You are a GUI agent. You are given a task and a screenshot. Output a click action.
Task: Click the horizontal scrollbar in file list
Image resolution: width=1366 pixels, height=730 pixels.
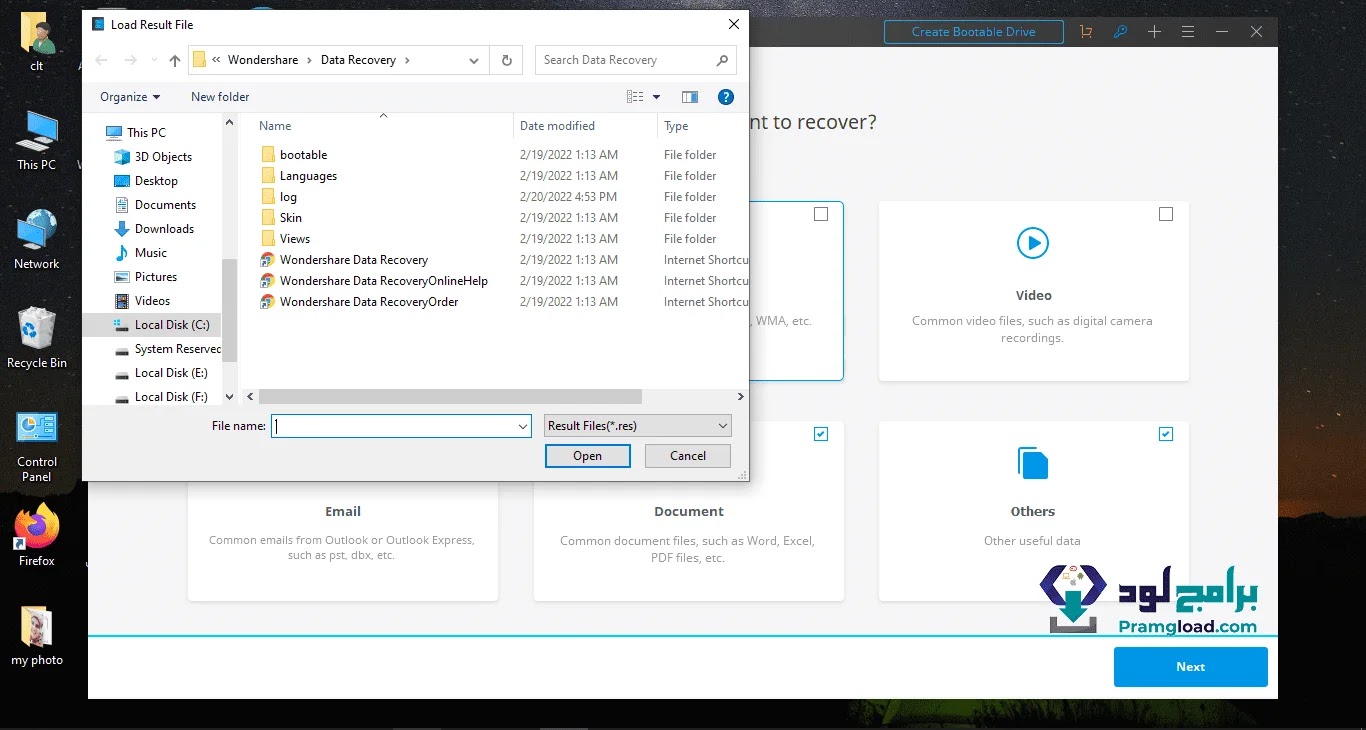point(450,397)
